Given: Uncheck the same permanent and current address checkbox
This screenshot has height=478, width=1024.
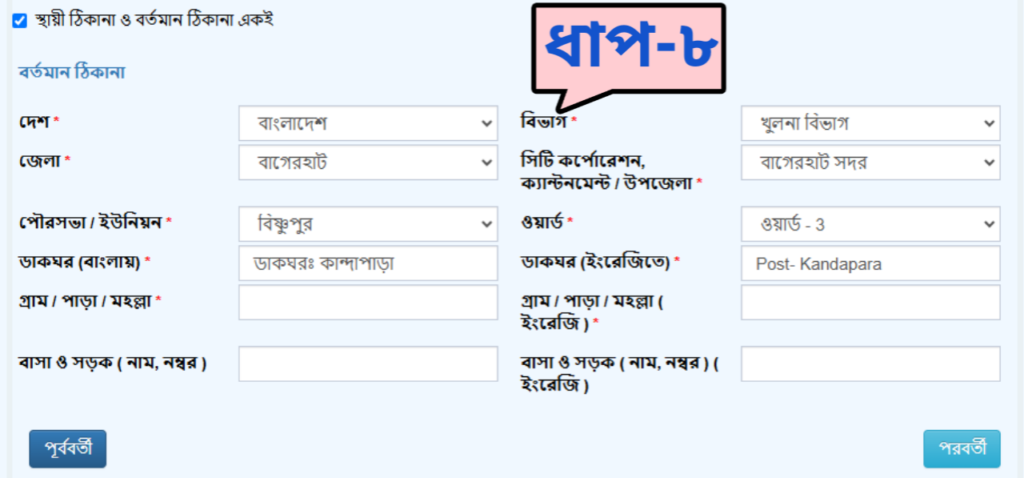Looking at the screenshot, I should tap(20, 21).
